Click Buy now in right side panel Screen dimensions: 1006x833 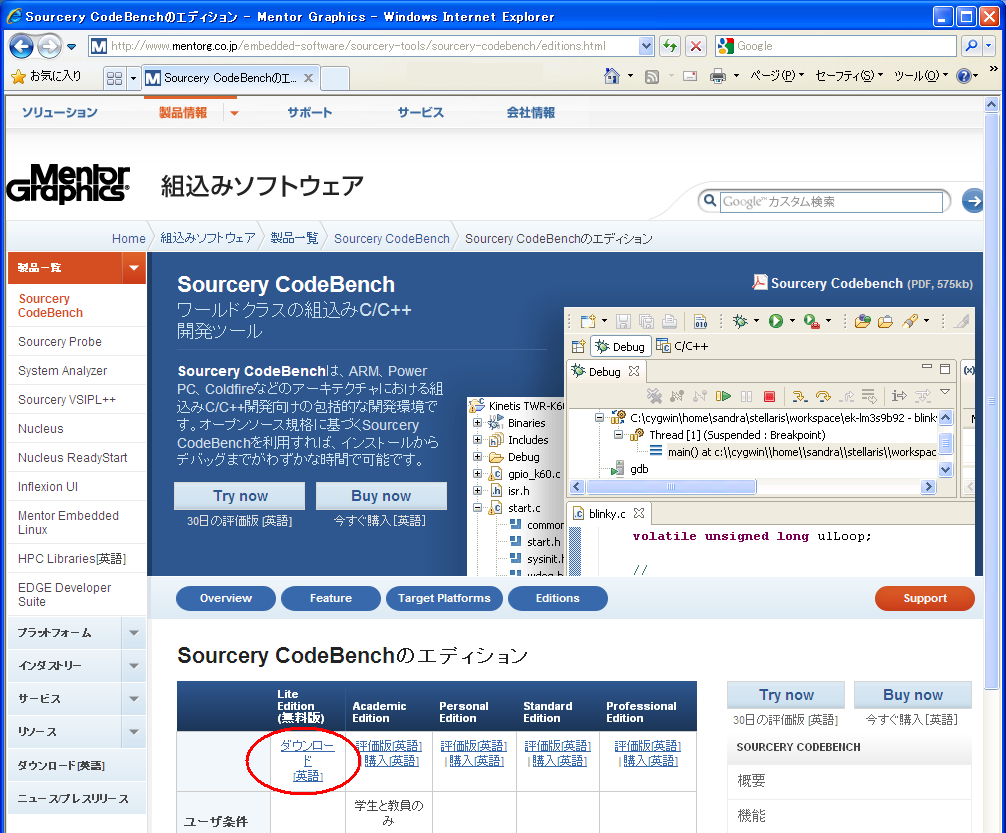[x=913, y=695]
